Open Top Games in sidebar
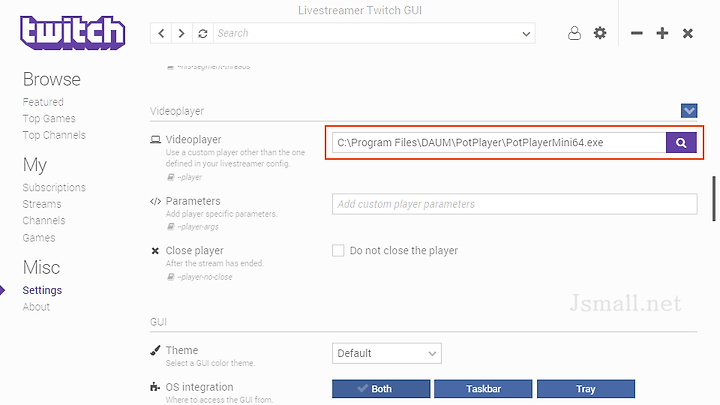Viewport: 720px width, 405px height. coord(49,118)
